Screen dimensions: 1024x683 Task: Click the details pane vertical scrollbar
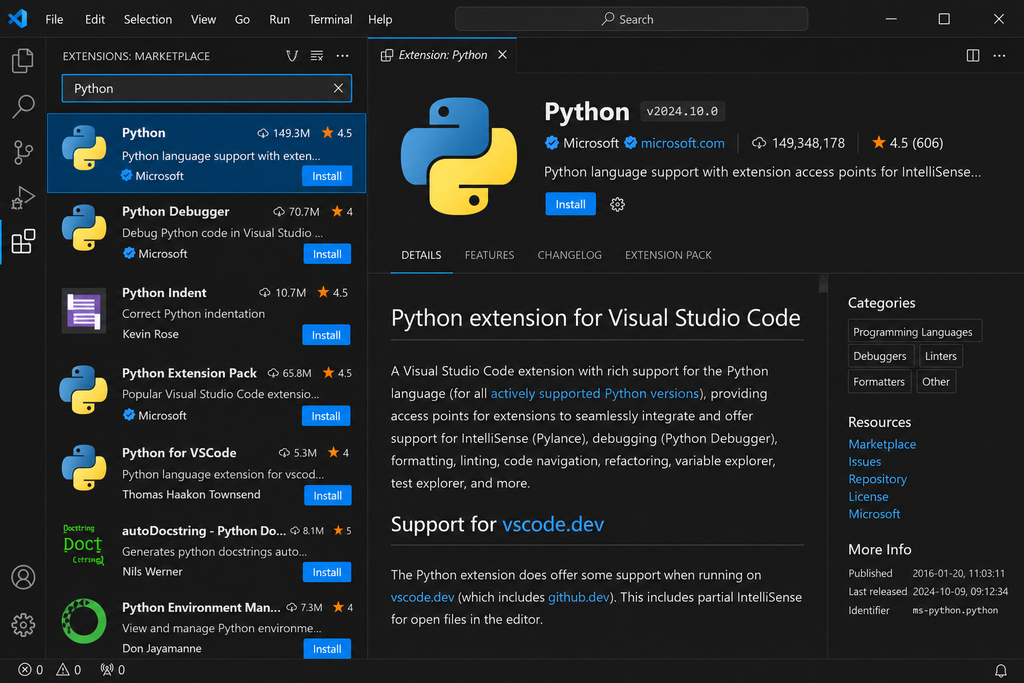(x=823, y=284)
